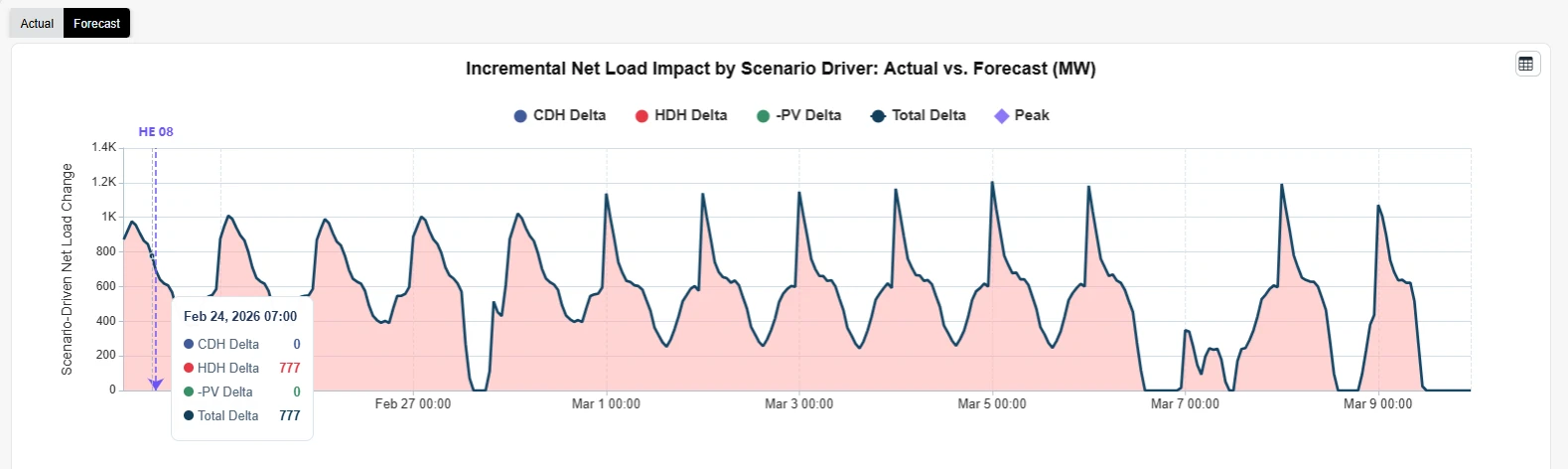Click the 1.2K y-axis label
The width and height of the screenshot is (1568, 469).
pos(104,182)
